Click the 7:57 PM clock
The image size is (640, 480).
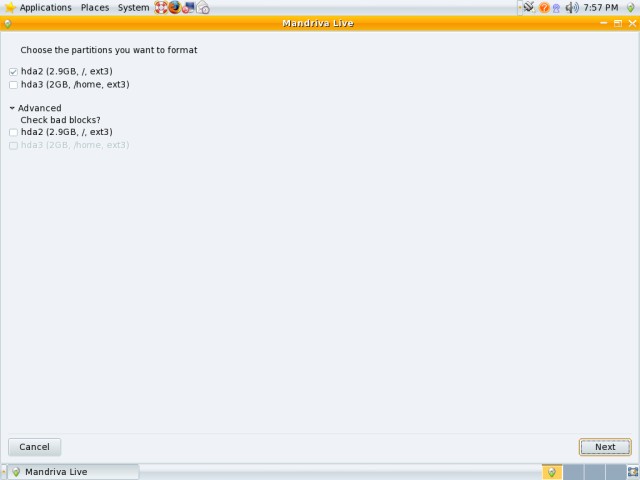(600, 7)
